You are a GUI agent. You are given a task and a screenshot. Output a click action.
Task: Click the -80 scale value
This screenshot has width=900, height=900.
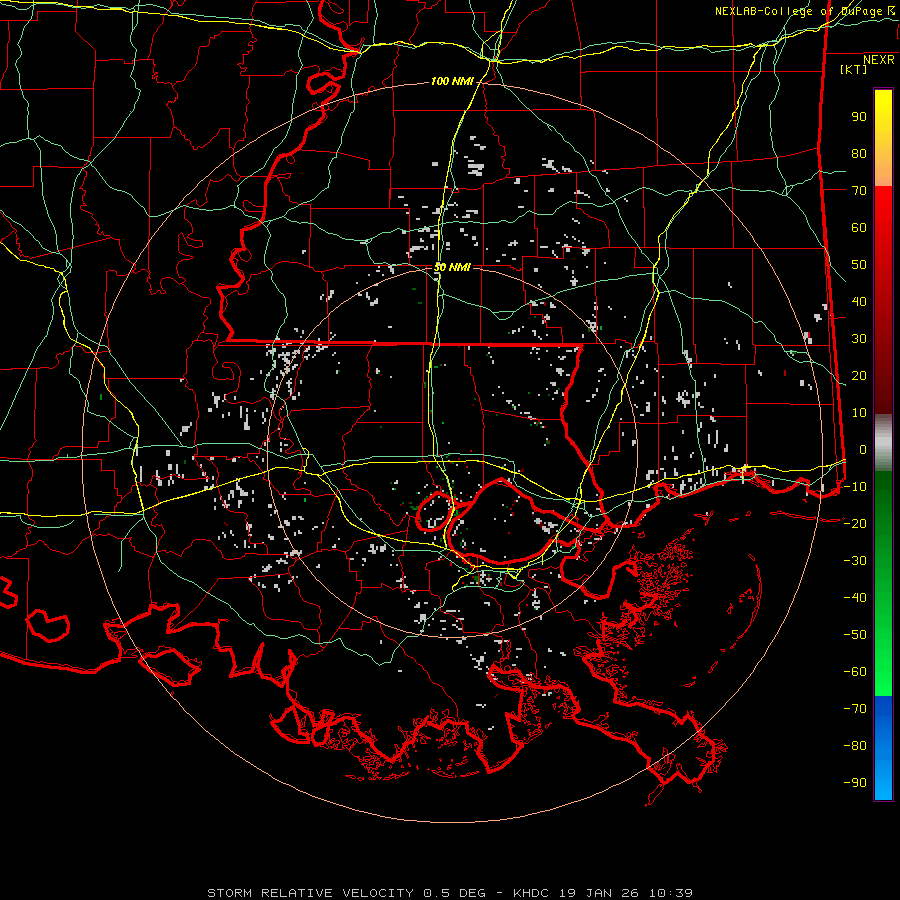(x=855, y=746)
